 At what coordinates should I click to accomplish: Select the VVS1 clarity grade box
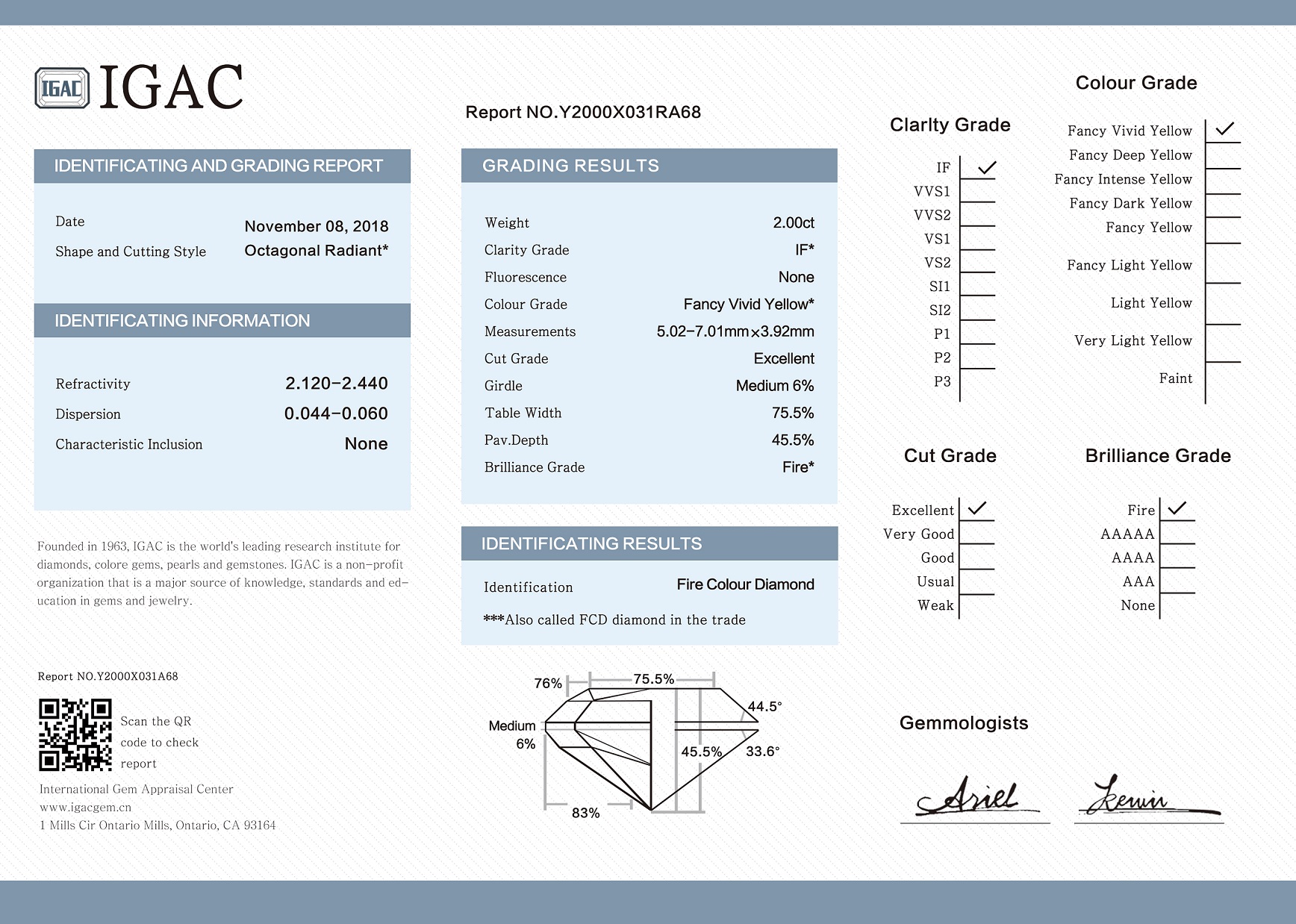pos(977,192)
